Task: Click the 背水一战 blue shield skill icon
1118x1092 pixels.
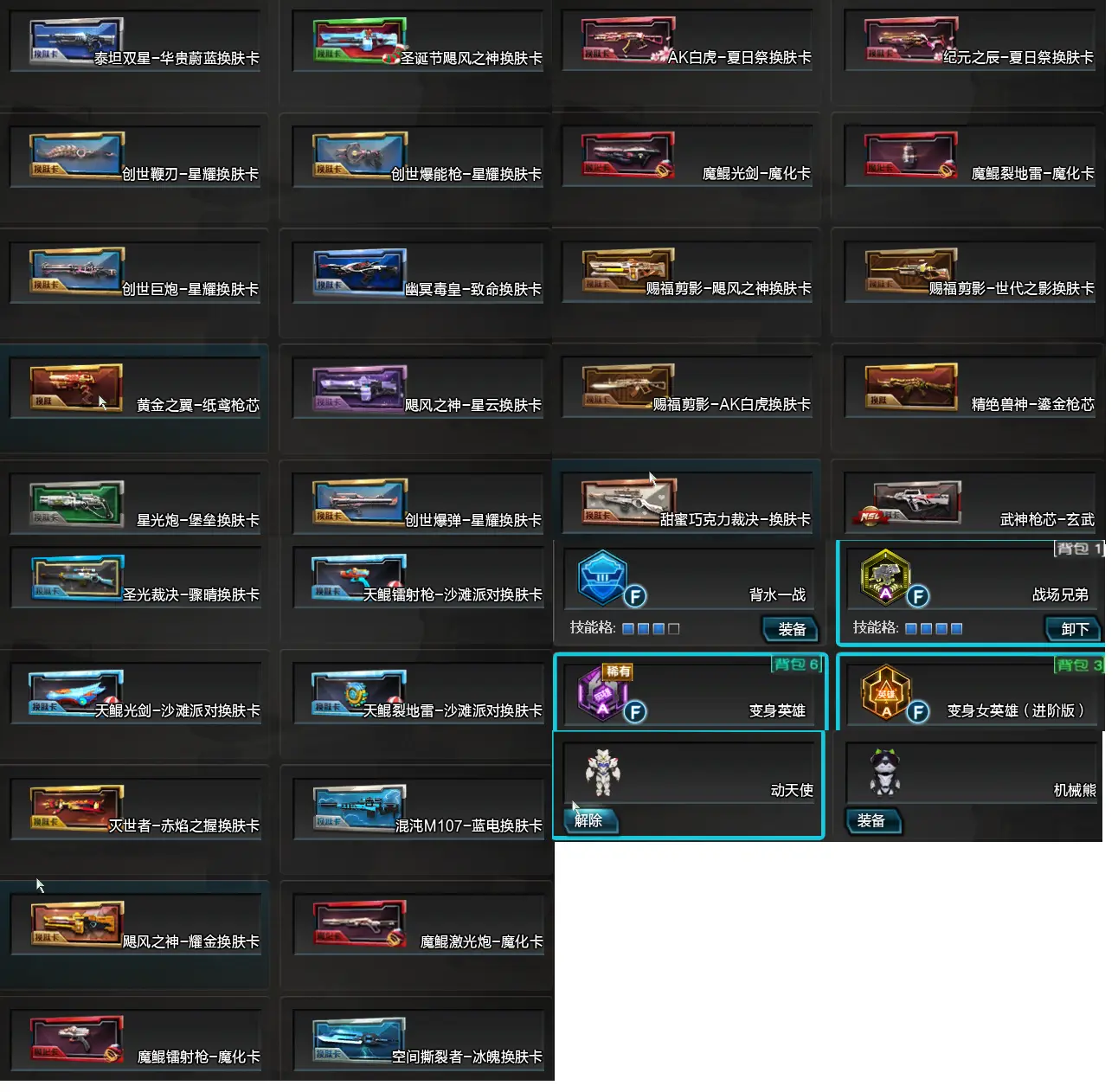Action: (601, 577)
